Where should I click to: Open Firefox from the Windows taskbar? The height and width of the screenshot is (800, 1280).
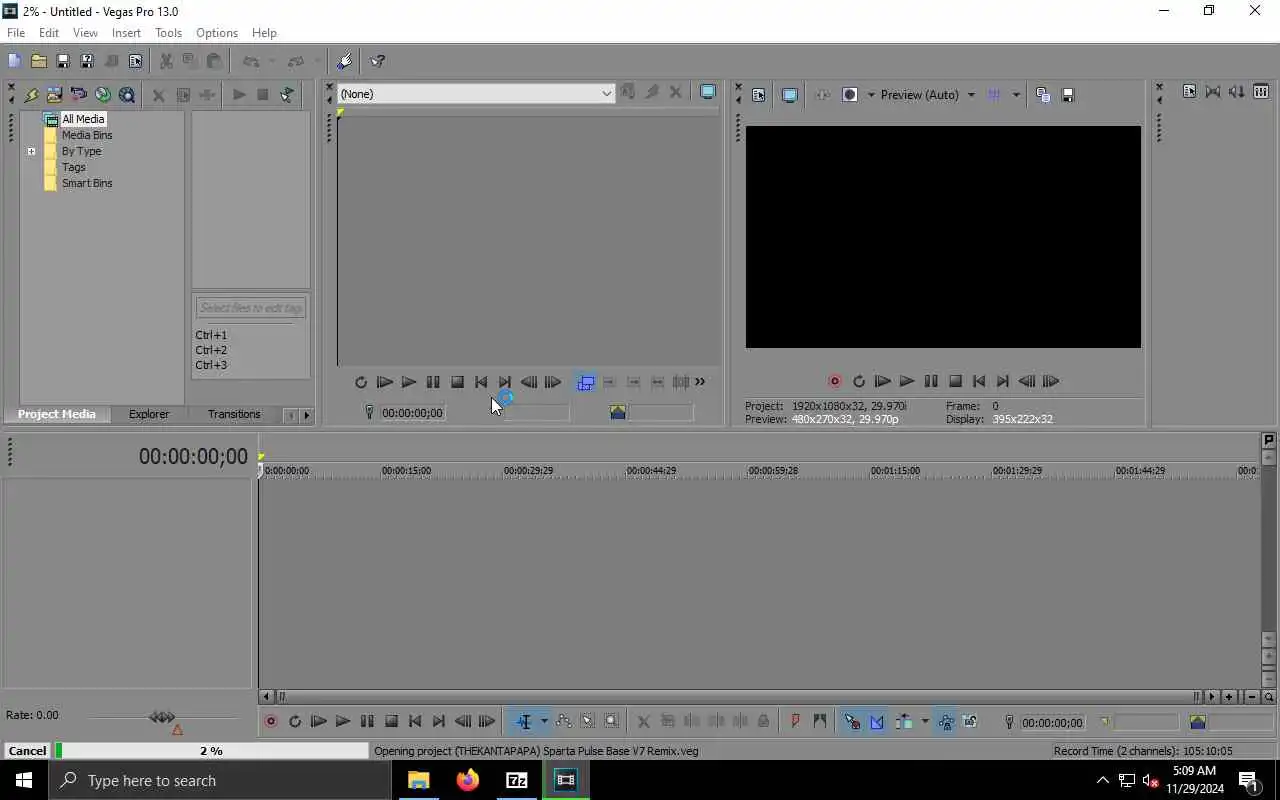pyautogui.click(x=467, y=780)
